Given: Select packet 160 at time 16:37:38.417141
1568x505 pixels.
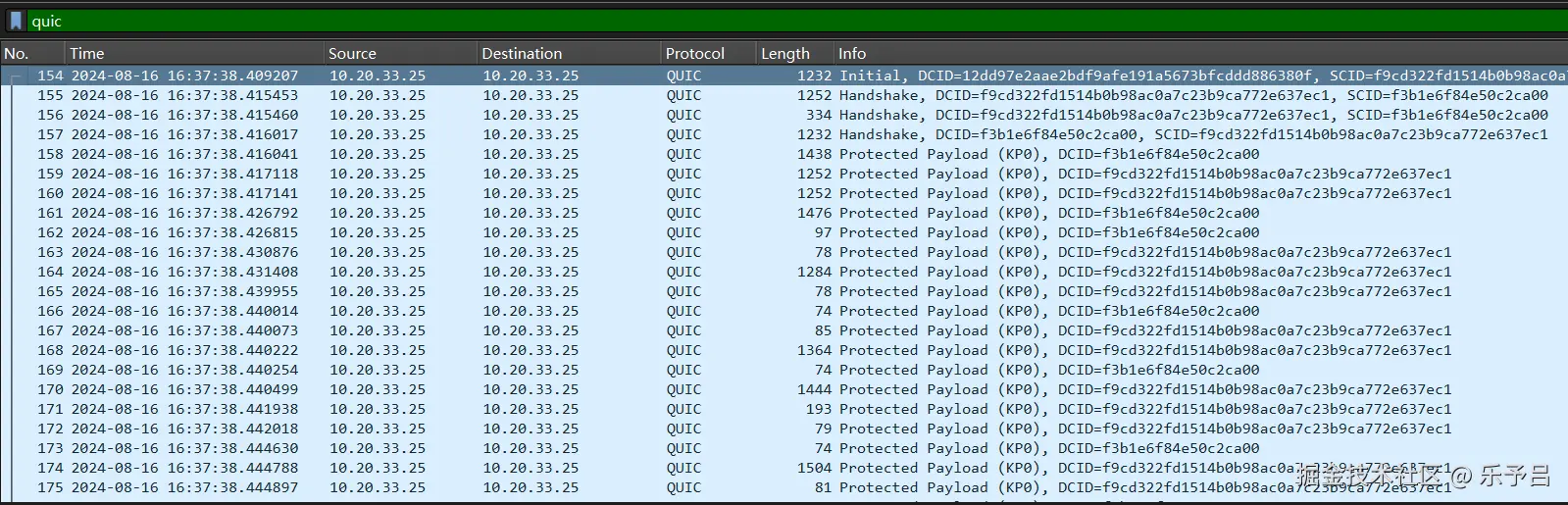Looking at the screenshot, I should point(784,193).
